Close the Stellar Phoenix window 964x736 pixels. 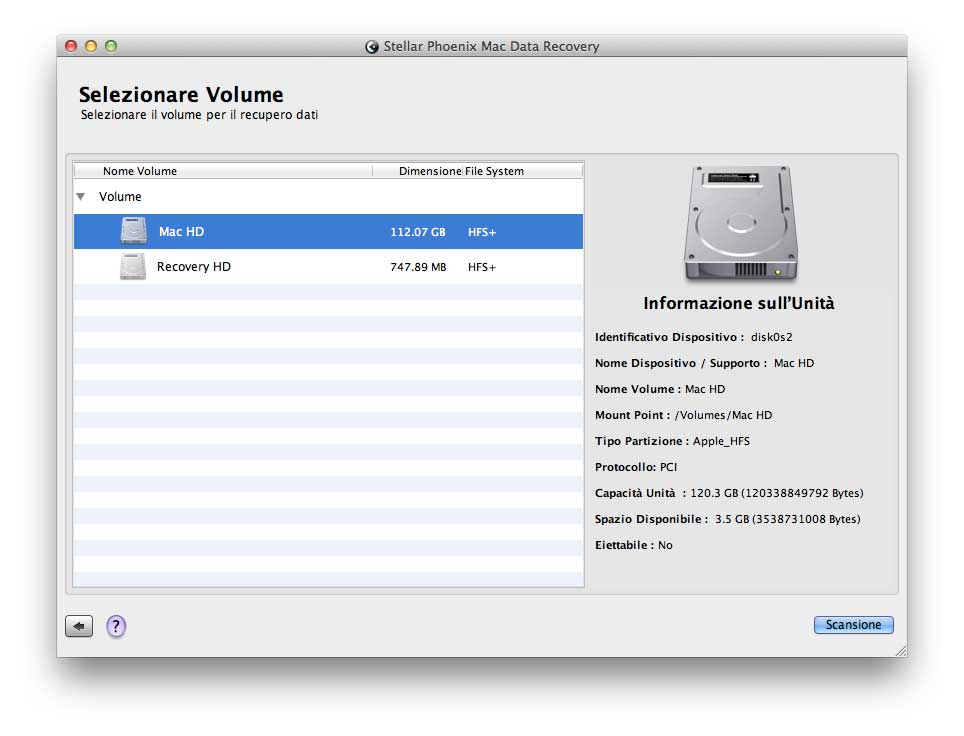[x=71, y=46]
